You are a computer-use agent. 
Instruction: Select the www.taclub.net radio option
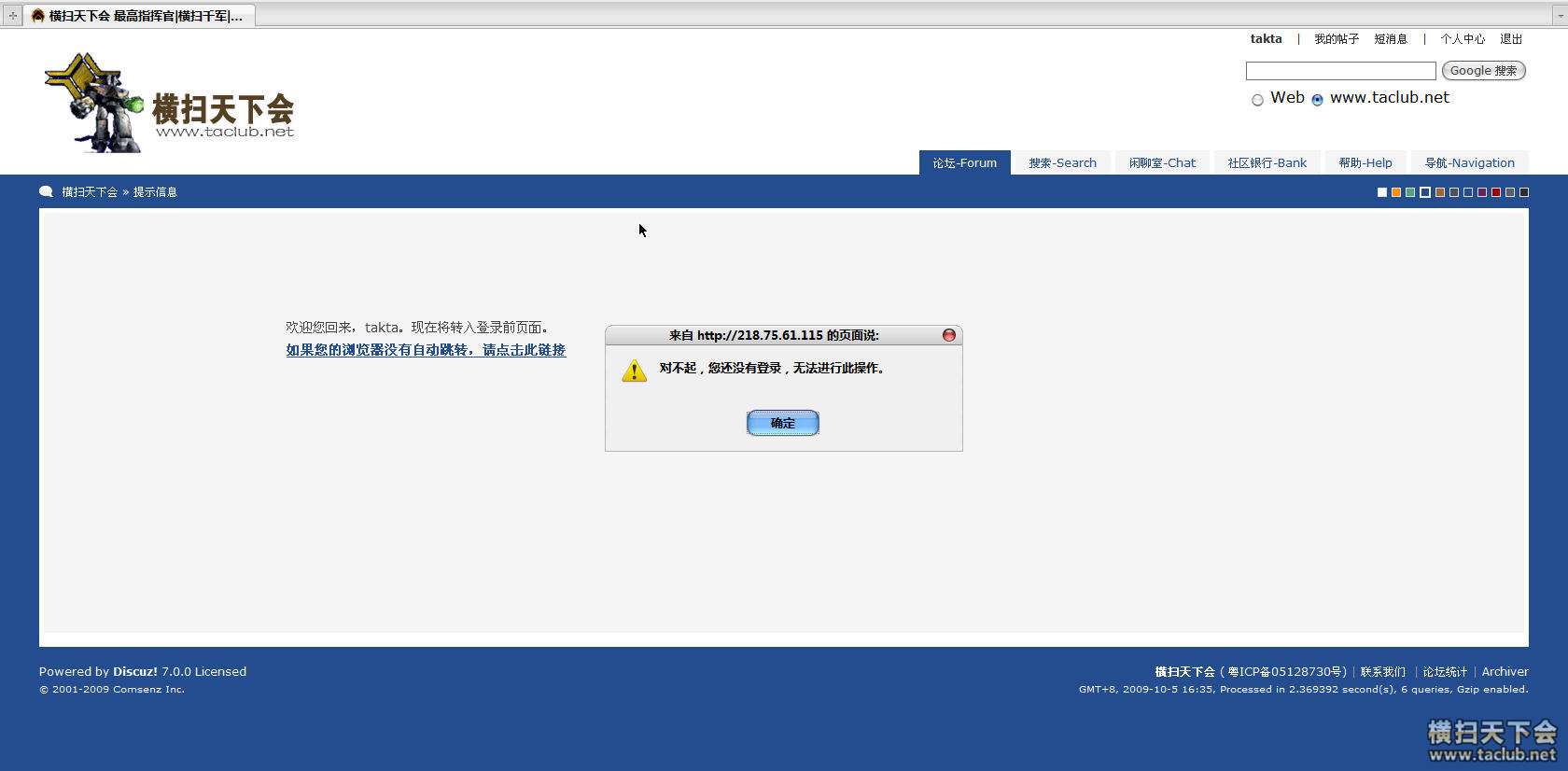point(1317,100)
